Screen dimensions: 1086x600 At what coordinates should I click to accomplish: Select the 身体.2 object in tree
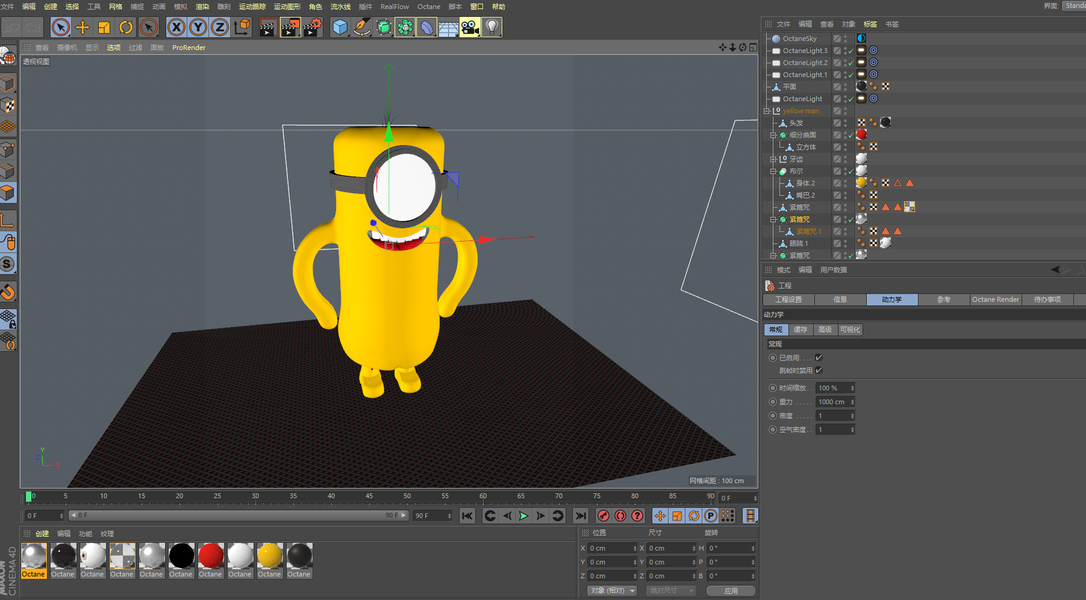[x=805, y=184]
